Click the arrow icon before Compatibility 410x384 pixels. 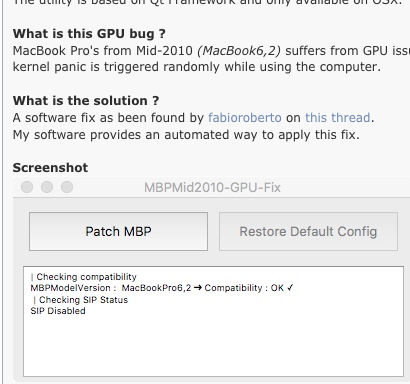(198, 288)
